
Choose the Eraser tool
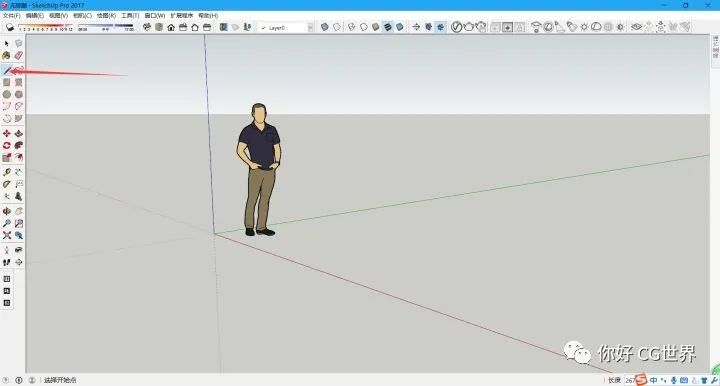(18, 56)
